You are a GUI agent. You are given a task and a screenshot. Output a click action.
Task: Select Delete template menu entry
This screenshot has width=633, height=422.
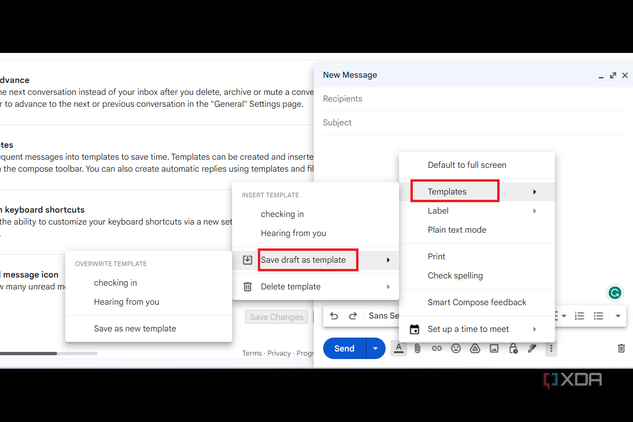point(315,287)
